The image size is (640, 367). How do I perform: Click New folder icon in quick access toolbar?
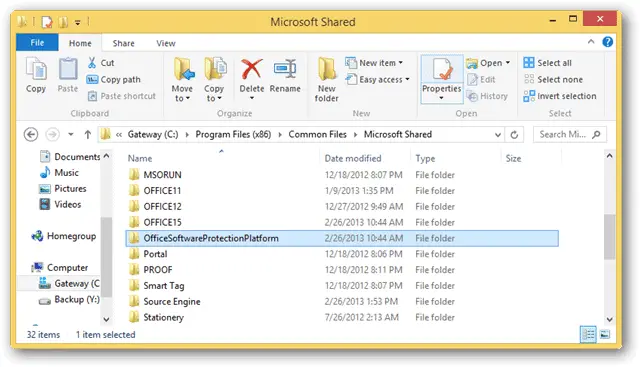click(x=63, y=22)
